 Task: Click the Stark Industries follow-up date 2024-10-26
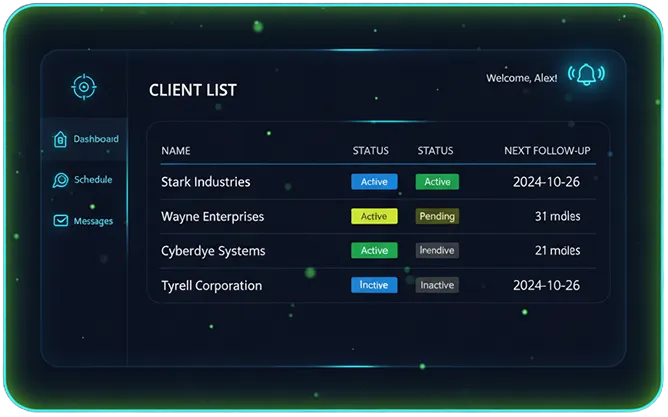(546, 182)
